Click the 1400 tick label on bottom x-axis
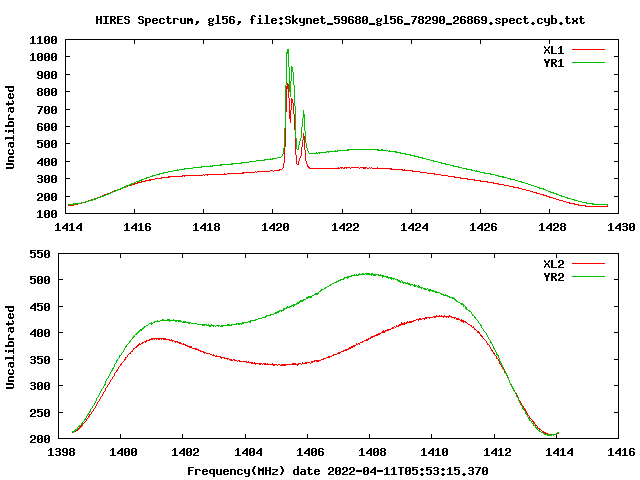The width and height of the screenshot is (640, 480). click(x=123, y=452)
